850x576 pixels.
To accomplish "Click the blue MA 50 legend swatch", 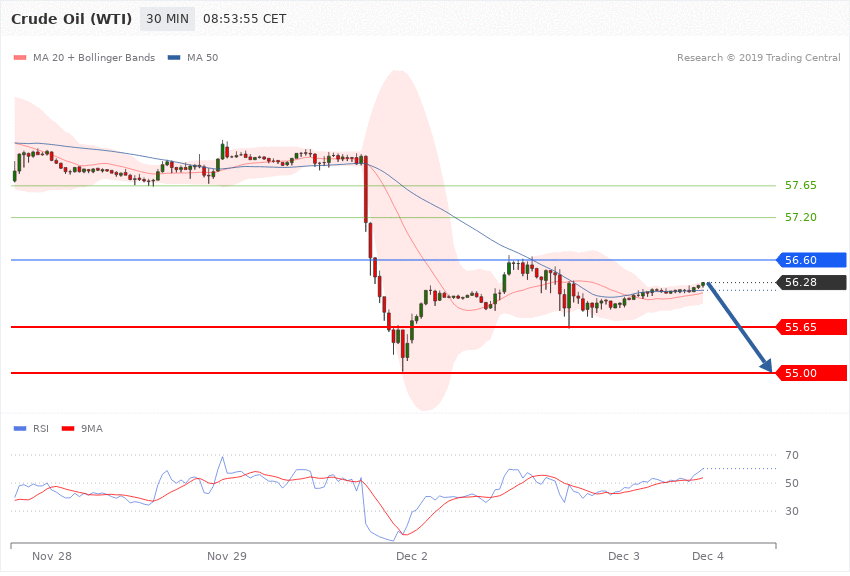I will click(174, 57).
